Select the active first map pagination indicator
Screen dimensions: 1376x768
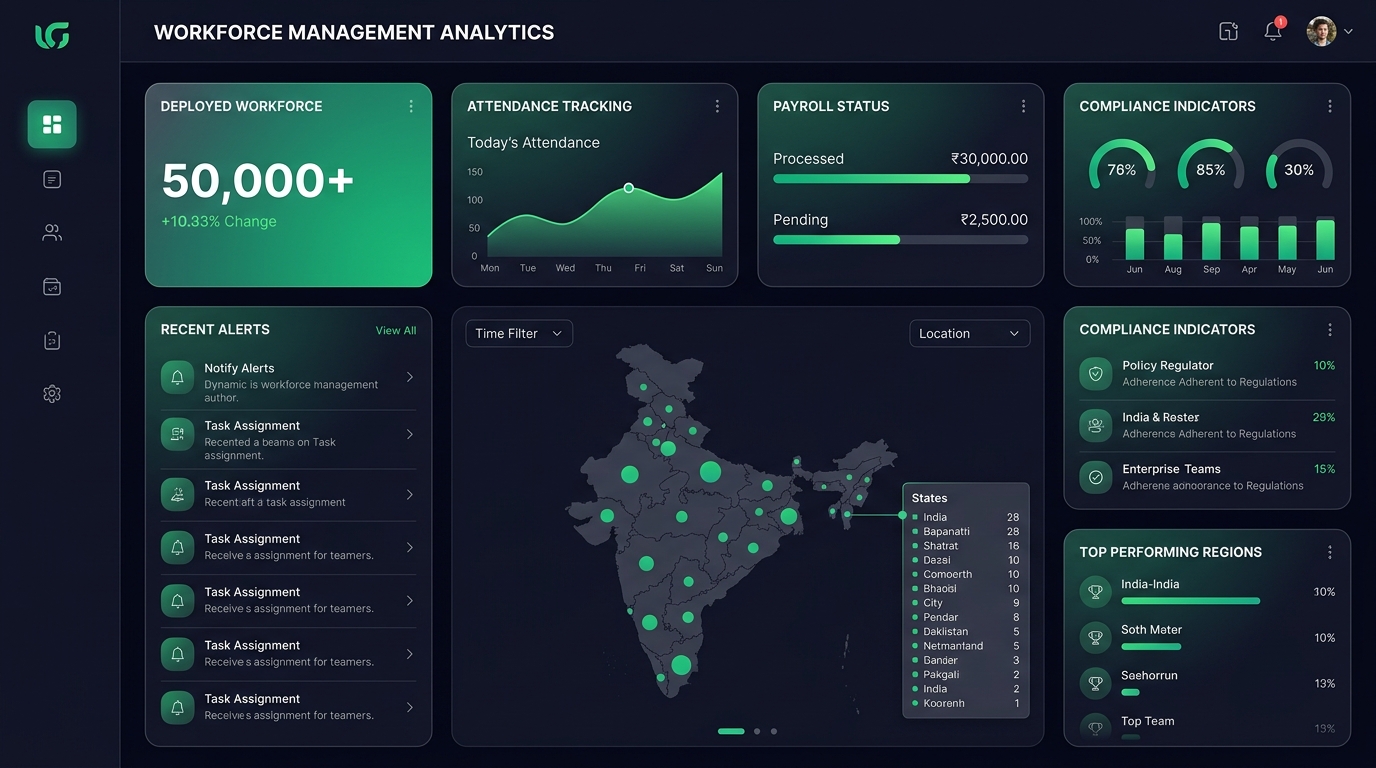coord(731,731)
